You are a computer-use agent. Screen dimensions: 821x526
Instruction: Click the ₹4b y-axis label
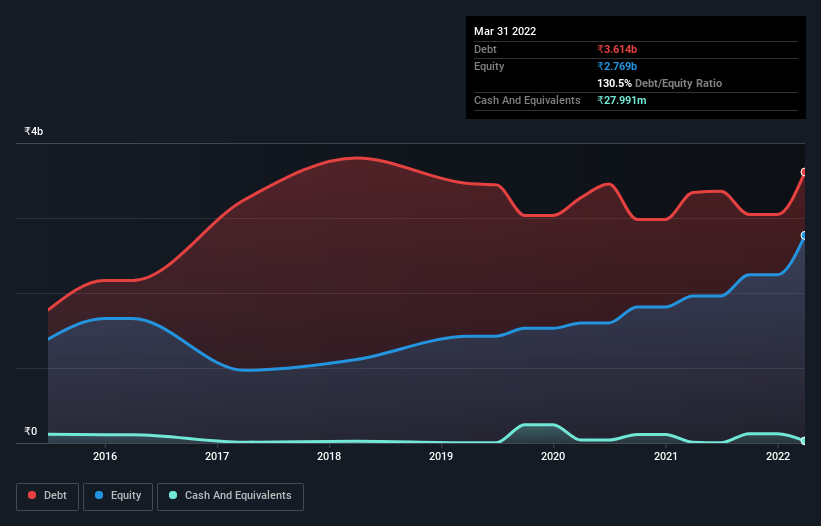(x=34, y=131)
